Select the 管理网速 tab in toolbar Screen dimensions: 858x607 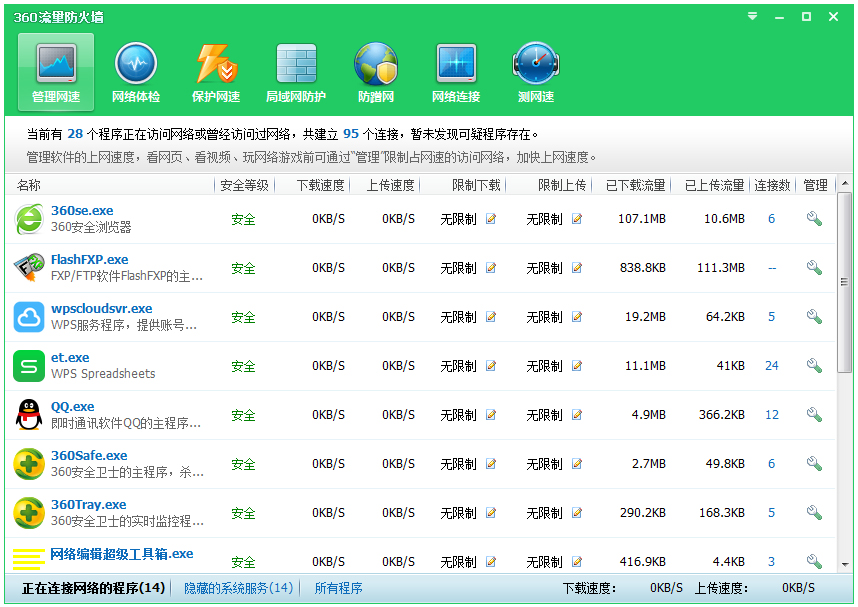click(56, 72)
